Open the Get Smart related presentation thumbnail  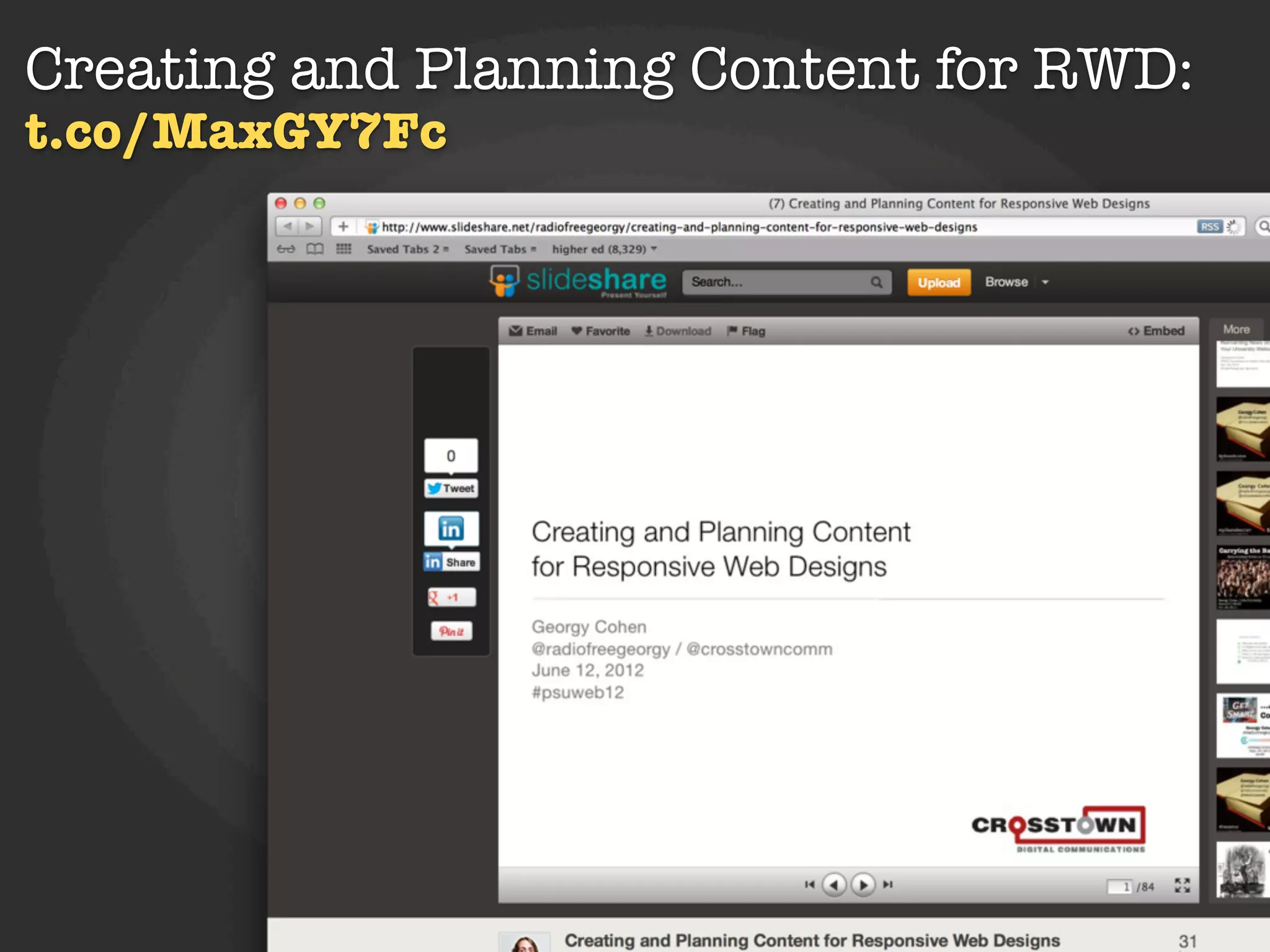(x=1243, y=726)
